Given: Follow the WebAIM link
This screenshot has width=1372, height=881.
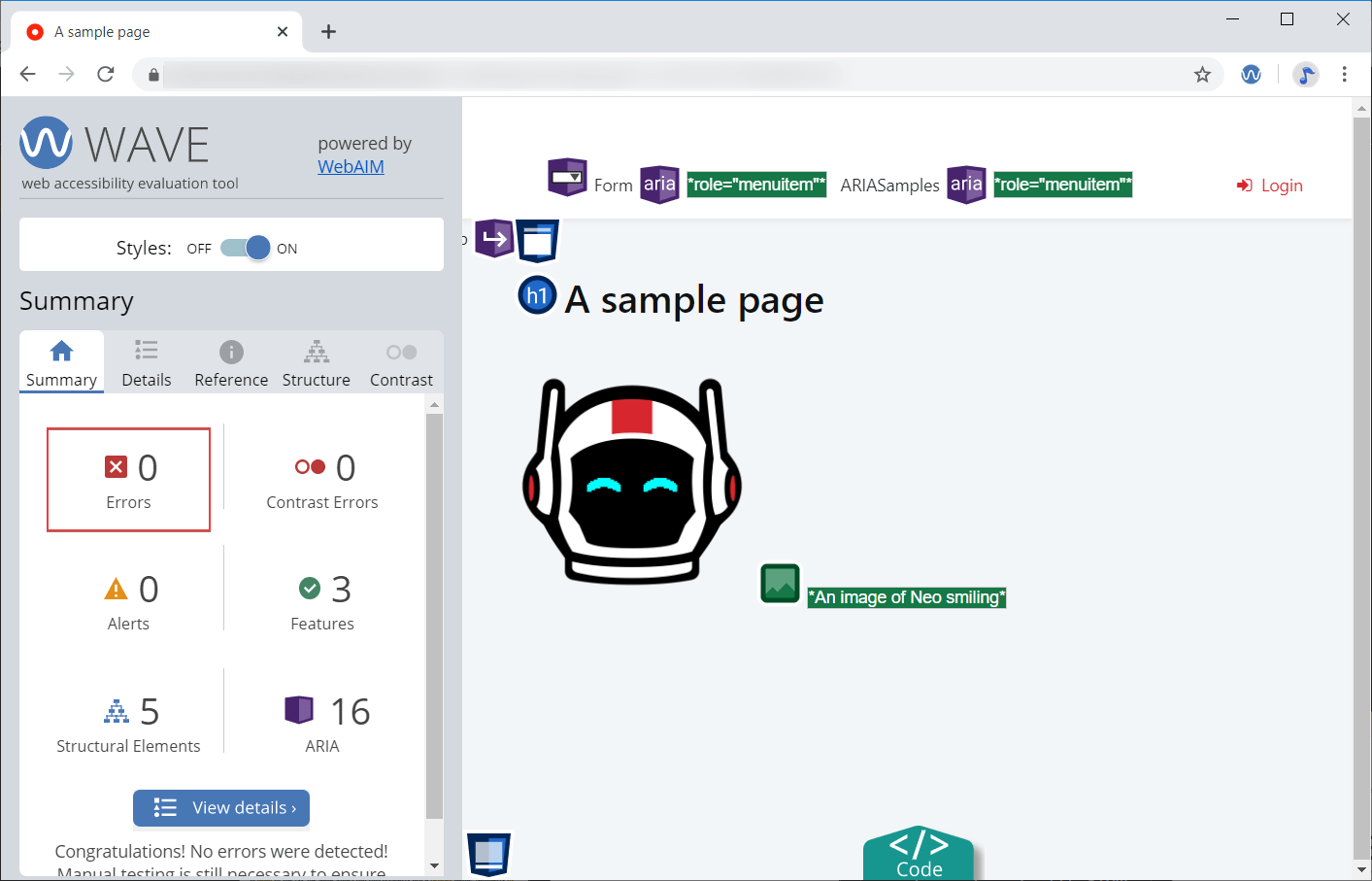Looking at the screenshot, I should pos(351,166).
